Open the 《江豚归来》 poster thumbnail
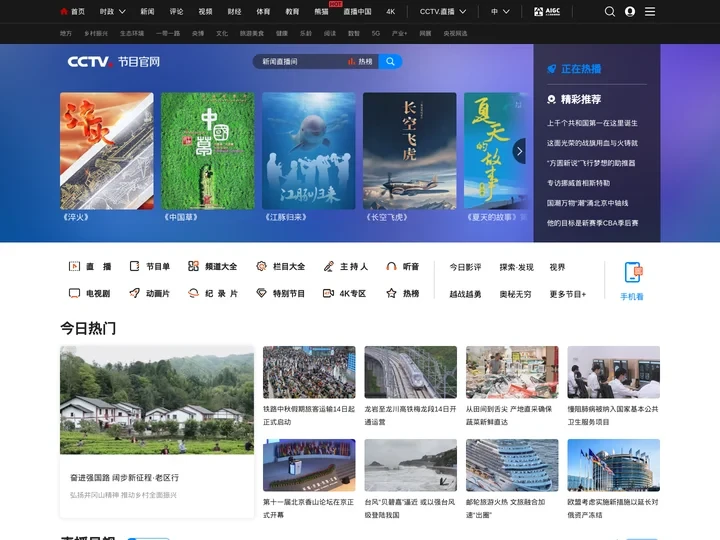The width and height of the screenshot is (720, 540). coord(309,151)
